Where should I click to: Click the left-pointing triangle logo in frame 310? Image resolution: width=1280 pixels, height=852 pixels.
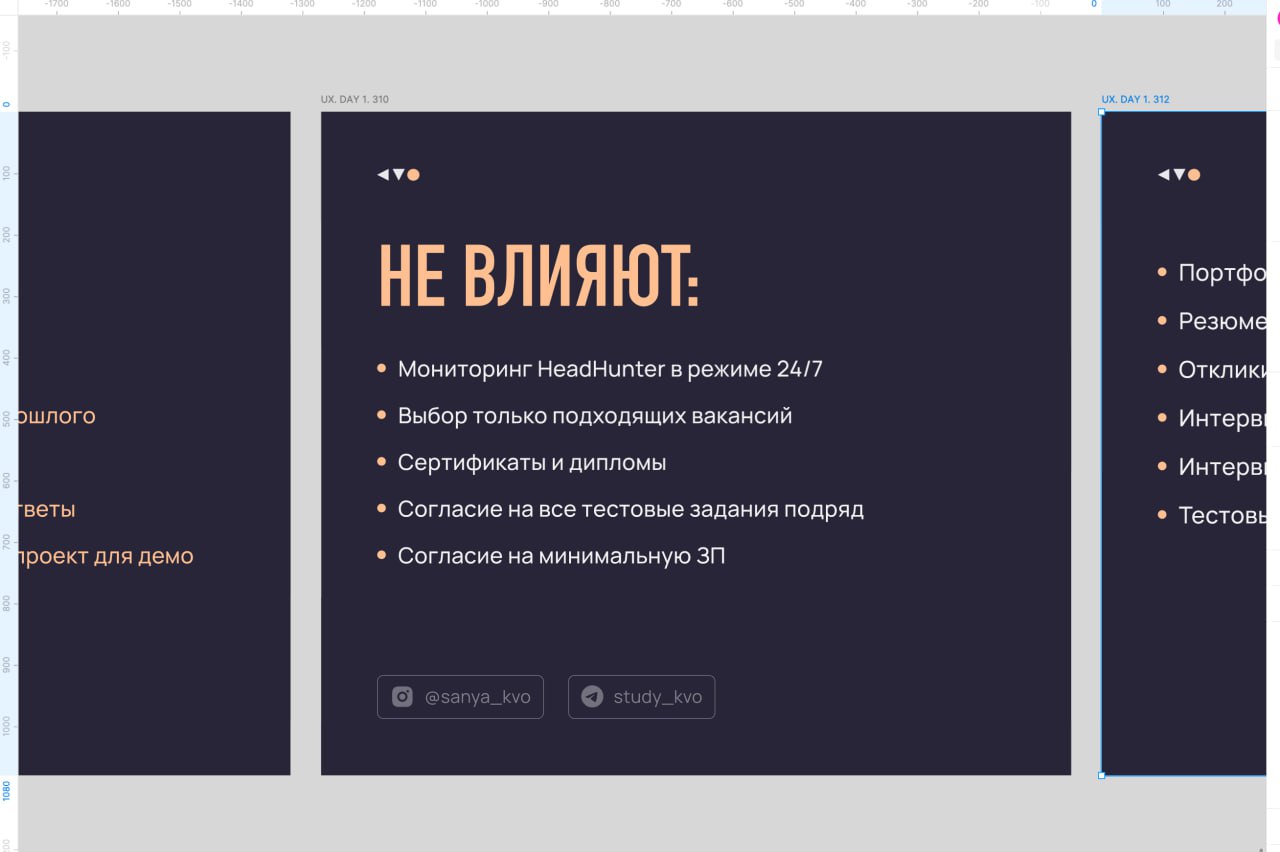coord(382,175)
